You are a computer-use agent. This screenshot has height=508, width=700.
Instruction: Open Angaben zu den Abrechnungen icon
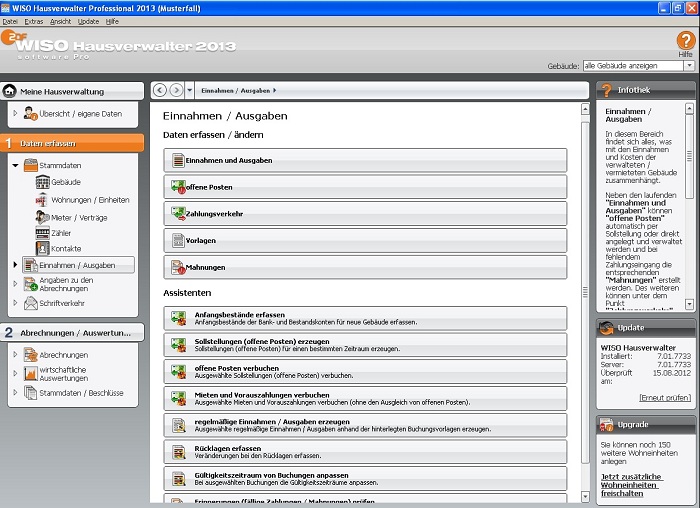click(x=30, y=284)
